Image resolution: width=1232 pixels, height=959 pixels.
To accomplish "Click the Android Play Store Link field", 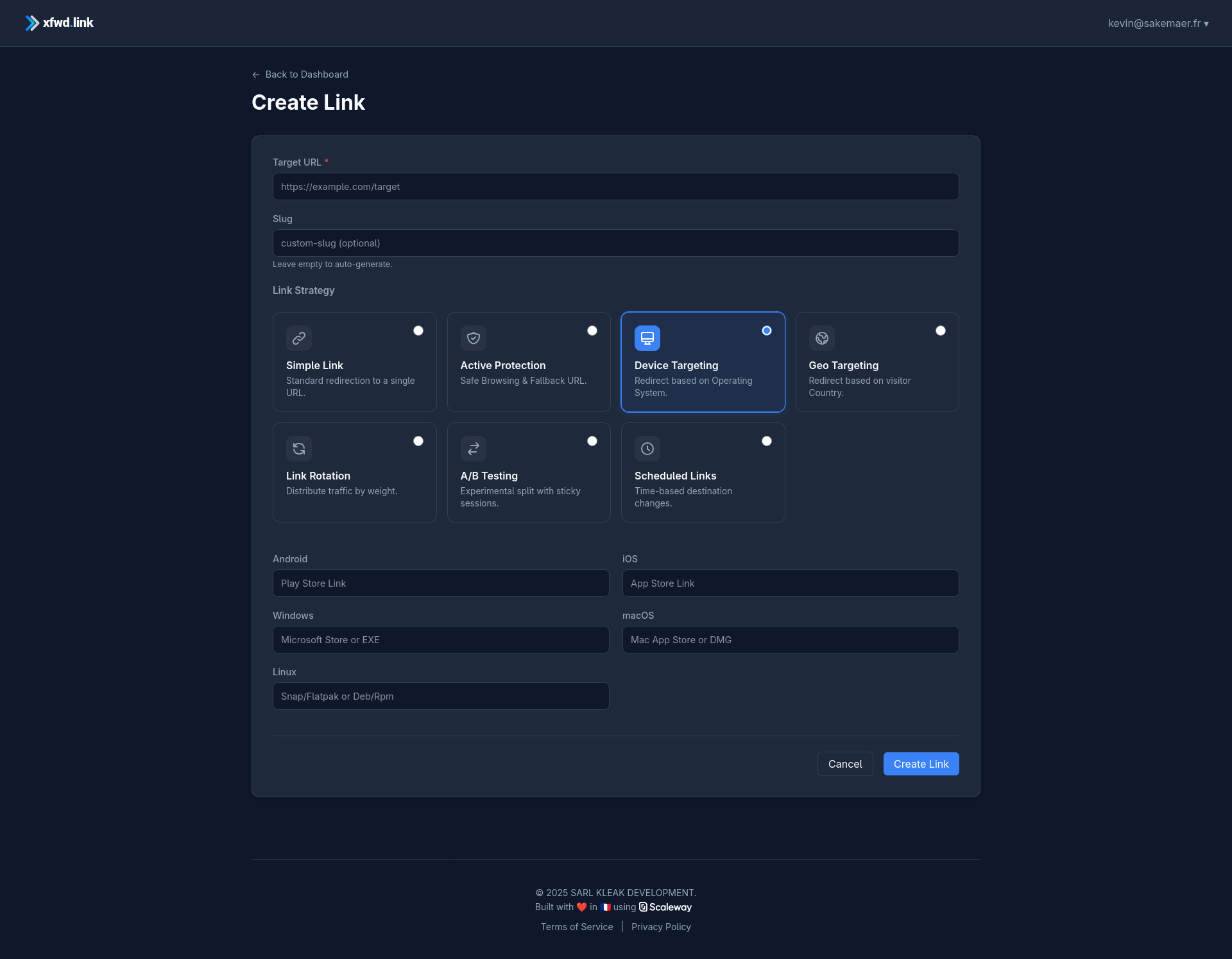I will point(440,583).
